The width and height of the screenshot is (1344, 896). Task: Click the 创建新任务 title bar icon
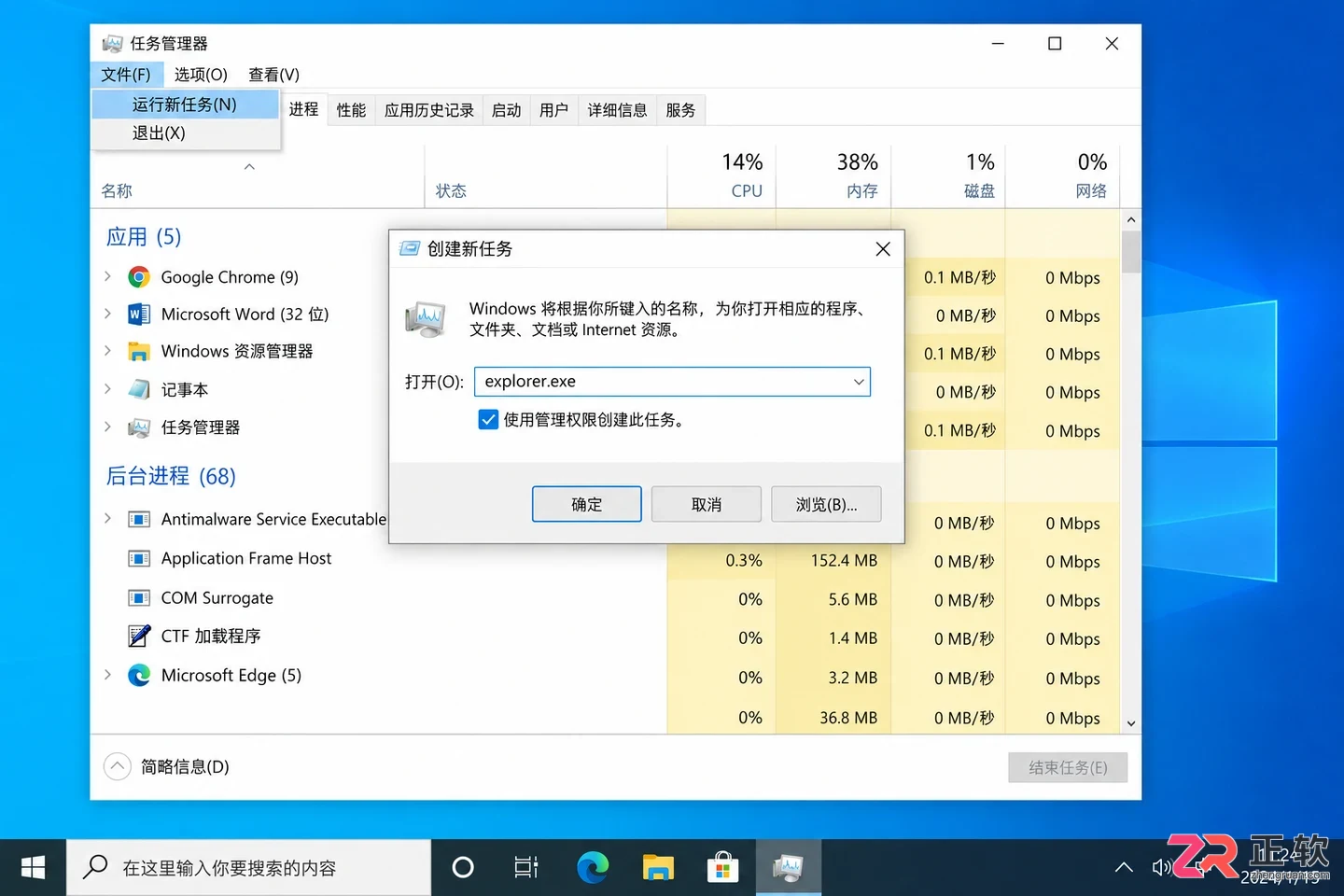pyautogui.click(x=409, y=248)
